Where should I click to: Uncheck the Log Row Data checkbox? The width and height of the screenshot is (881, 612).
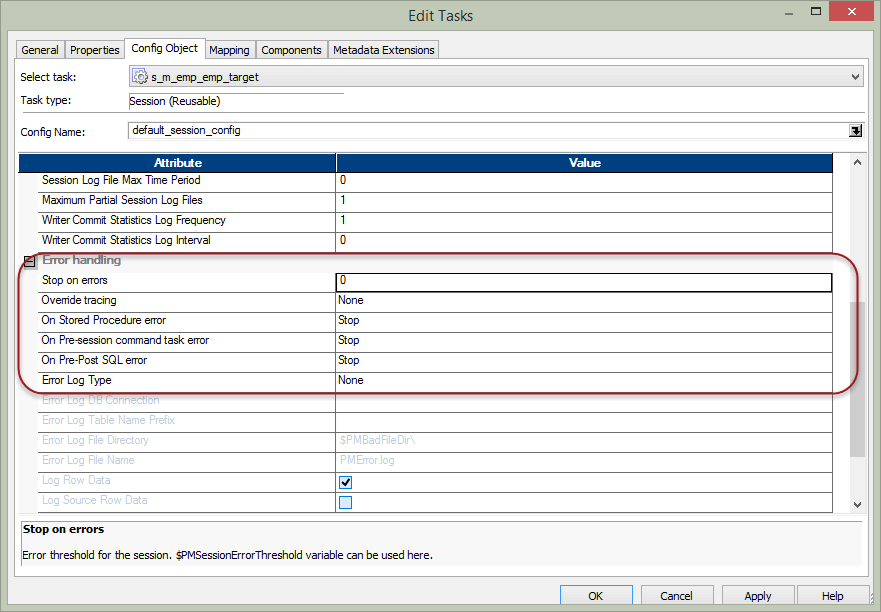click(346, 482)
